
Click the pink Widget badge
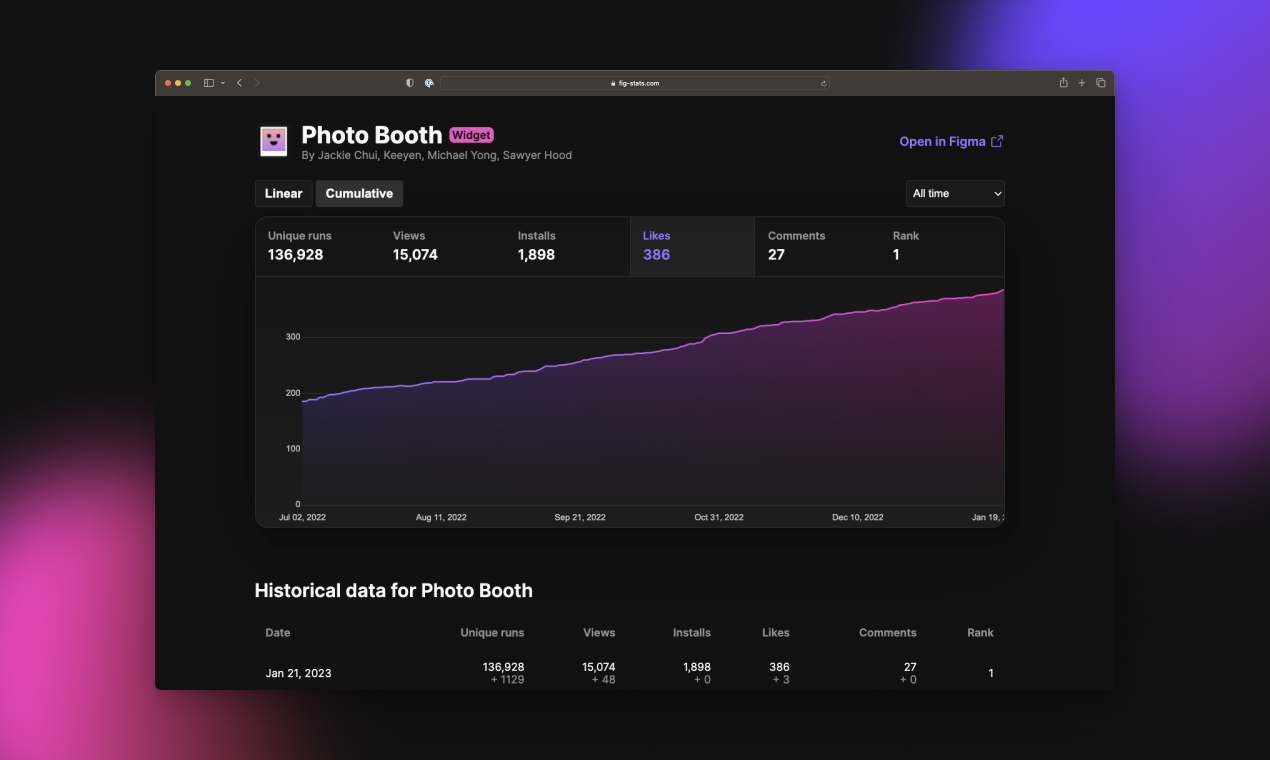click(471, 135)
